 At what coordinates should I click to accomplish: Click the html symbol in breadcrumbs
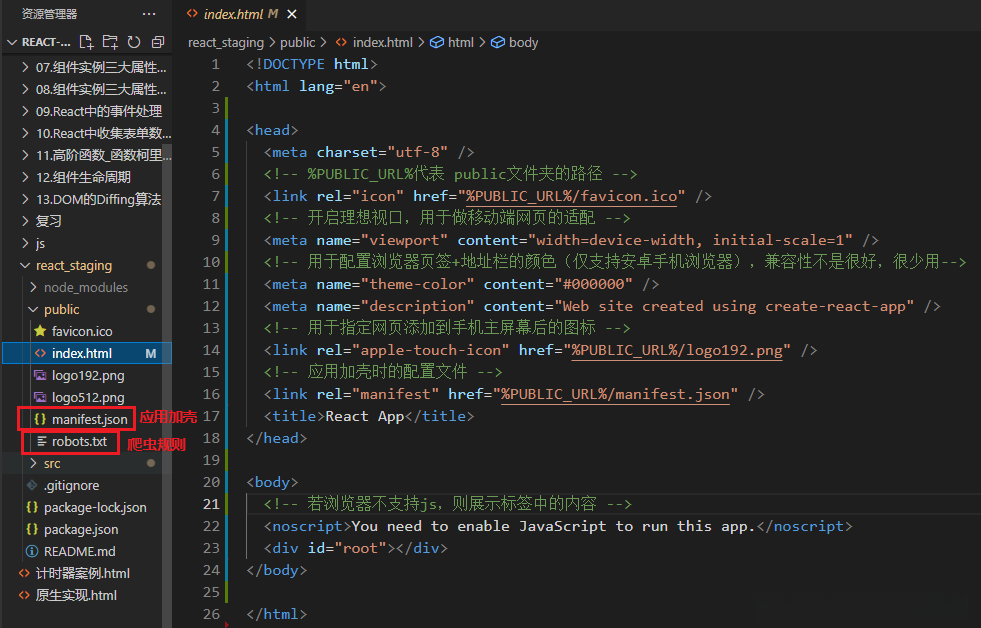[460, 43]
